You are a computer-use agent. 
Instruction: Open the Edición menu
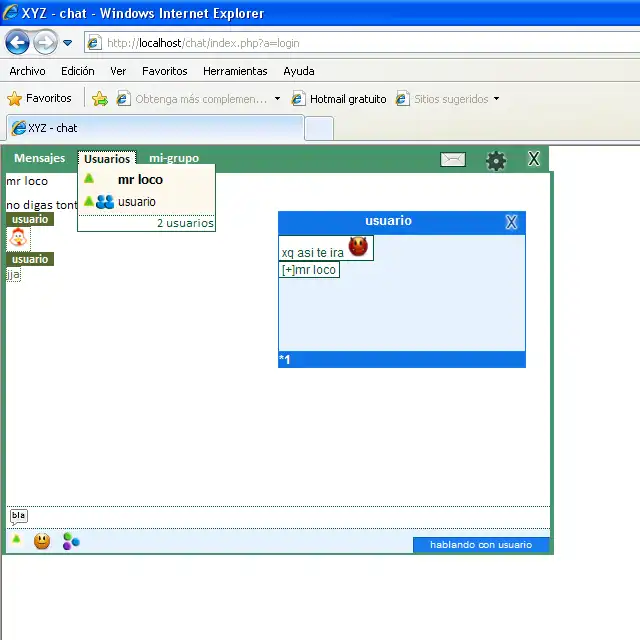(x=78, y=71)
